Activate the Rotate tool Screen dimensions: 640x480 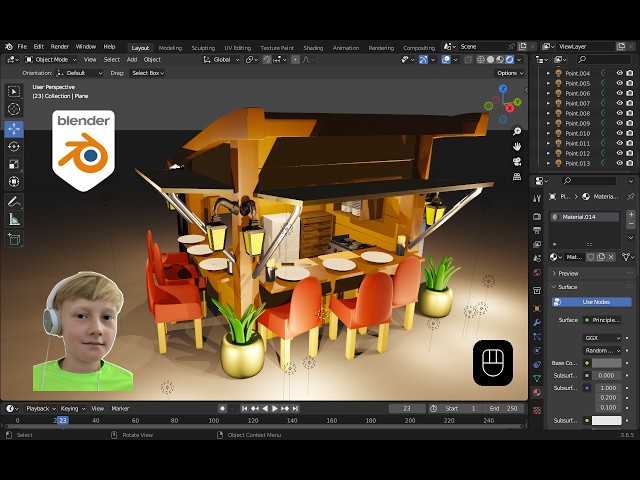click(14, 147)
